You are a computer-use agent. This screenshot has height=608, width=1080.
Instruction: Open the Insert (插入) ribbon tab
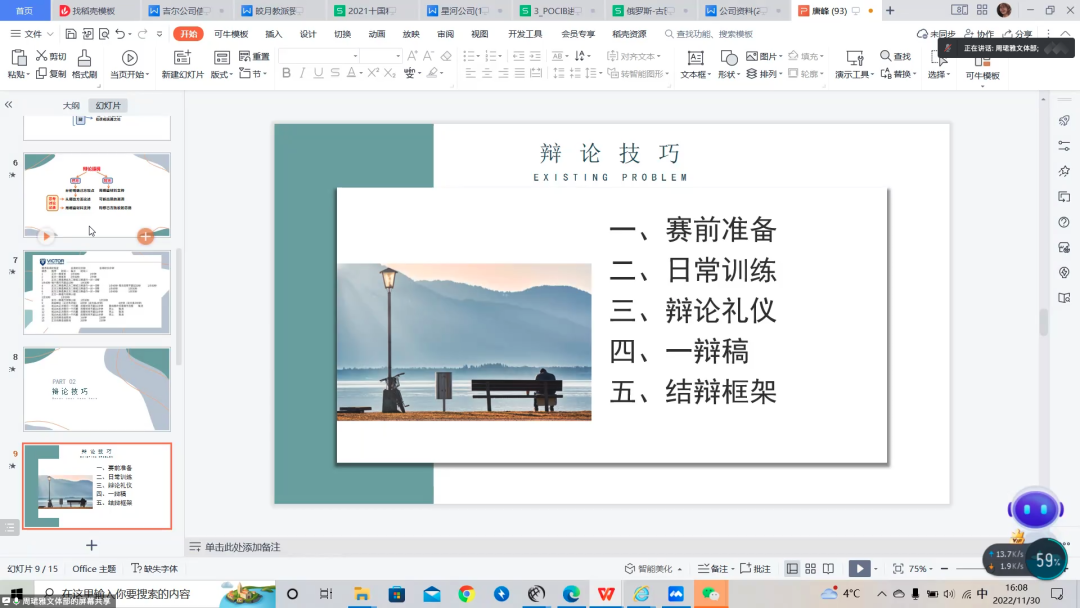pyautogui.click(x=273, y=34)
